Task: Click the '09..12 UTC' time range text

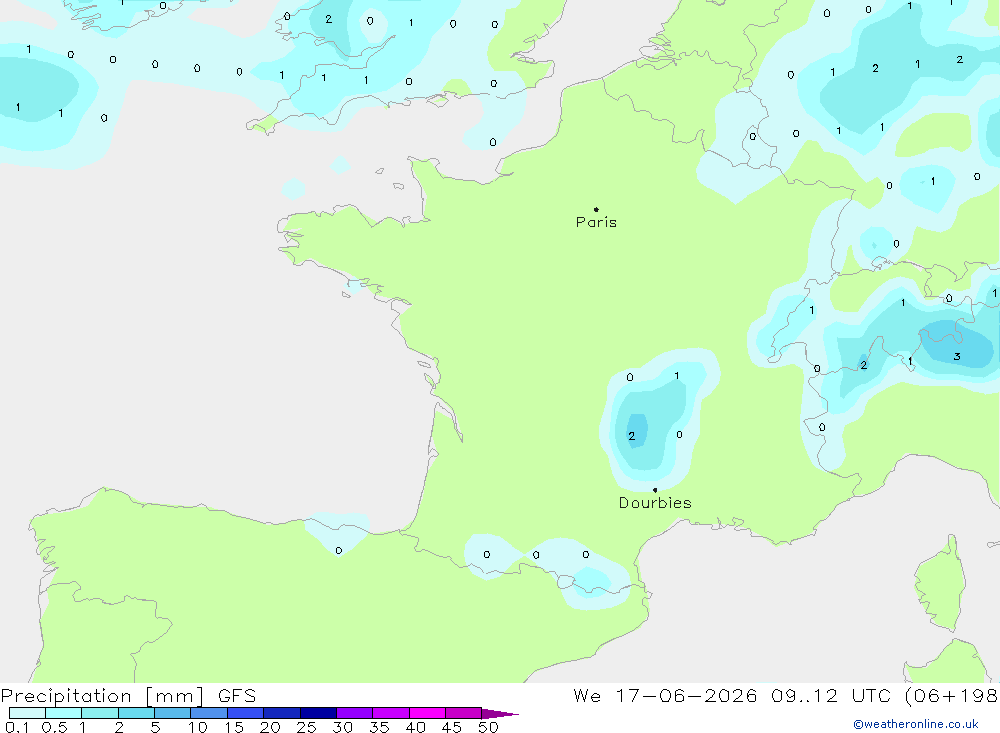Action: click(x=830, y=695)
